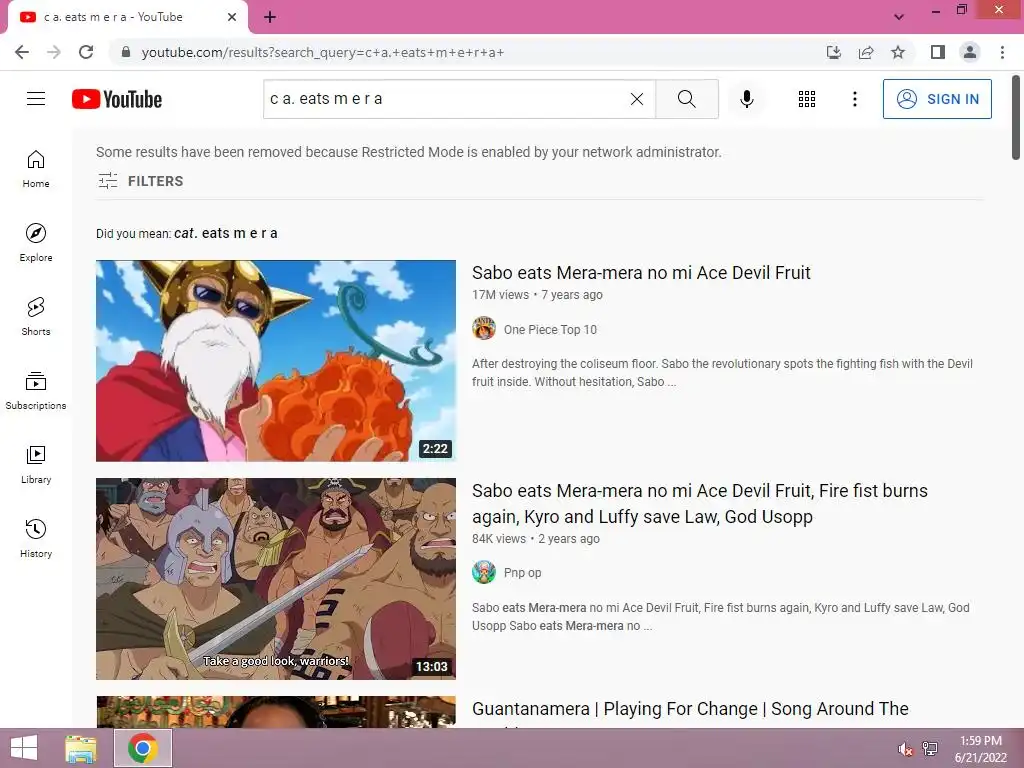Open the Guantanamera Playing For Change title
This screenshot has width=1024, height=768.
tap(690, 709)
